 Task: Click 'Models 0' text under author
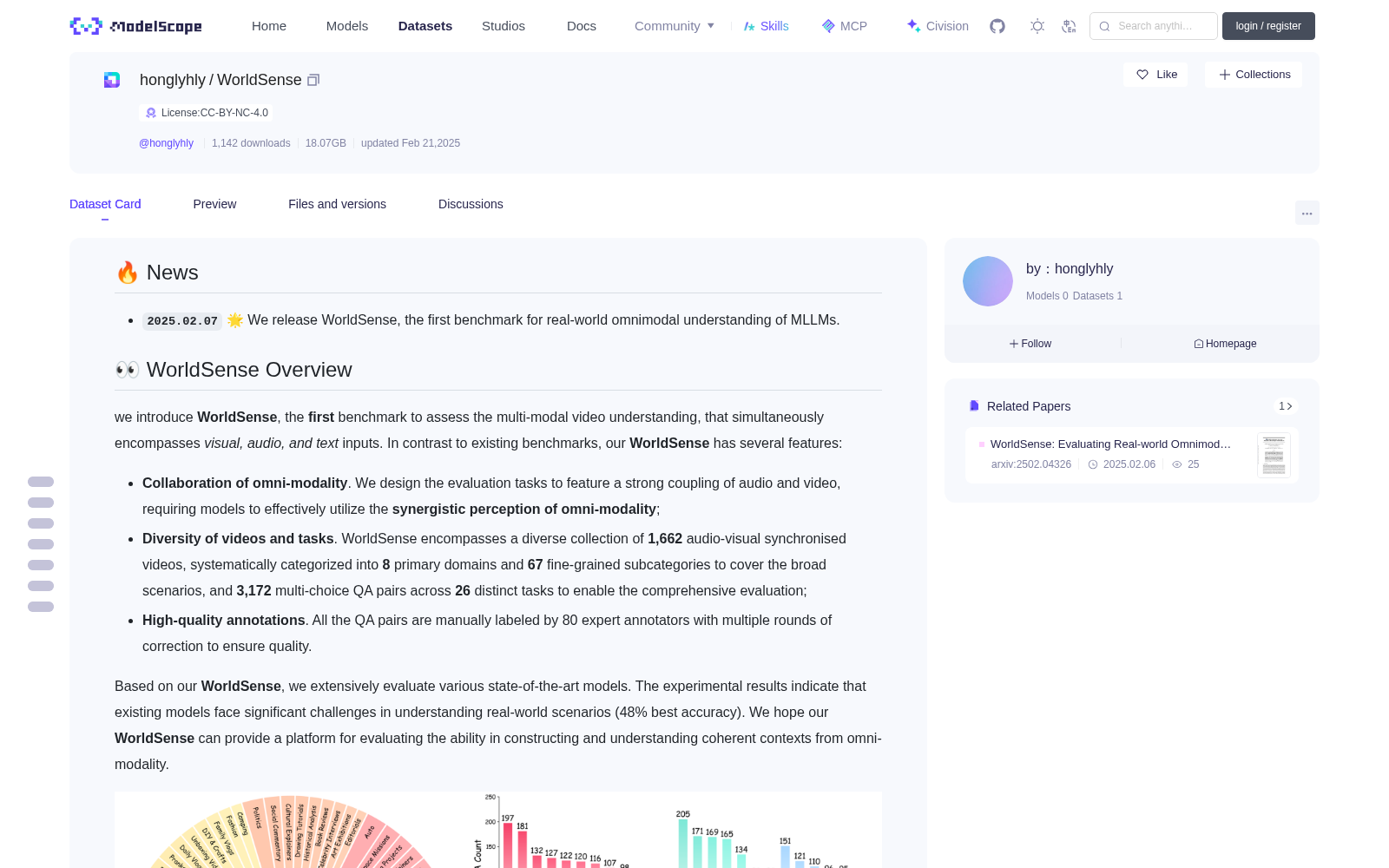1047,296
